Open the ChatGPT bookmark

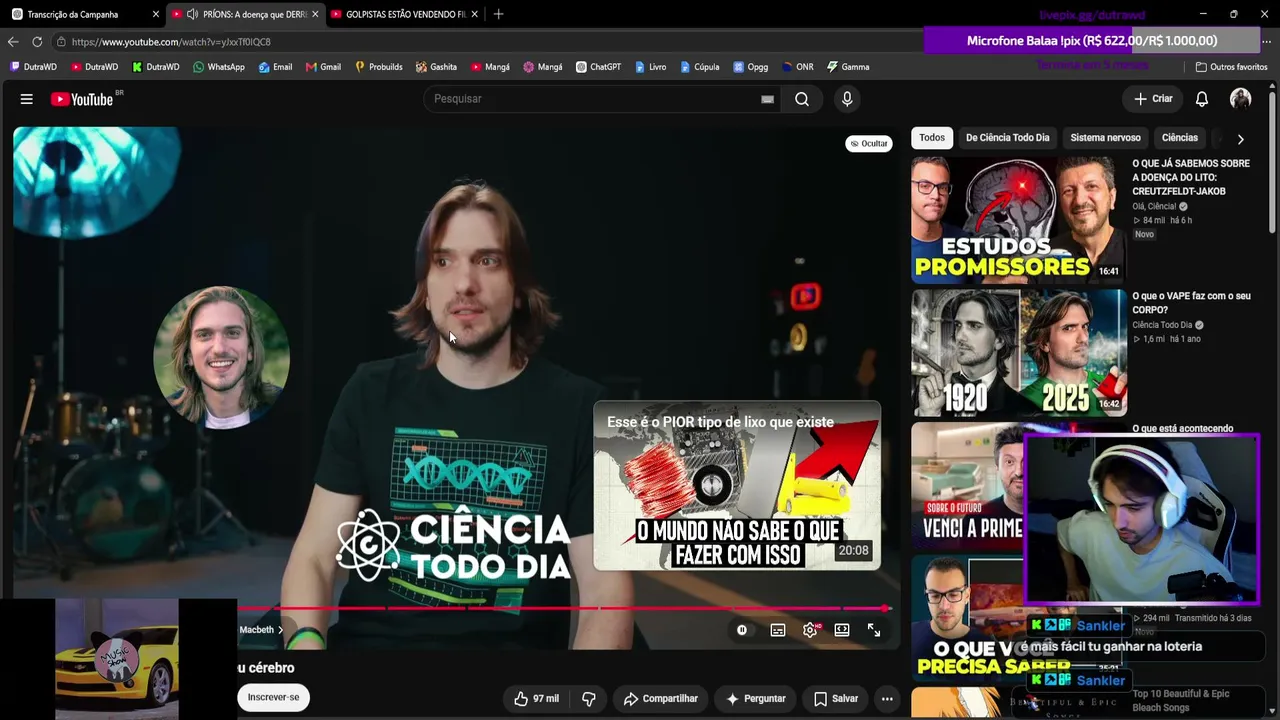(x=598, y=67)
